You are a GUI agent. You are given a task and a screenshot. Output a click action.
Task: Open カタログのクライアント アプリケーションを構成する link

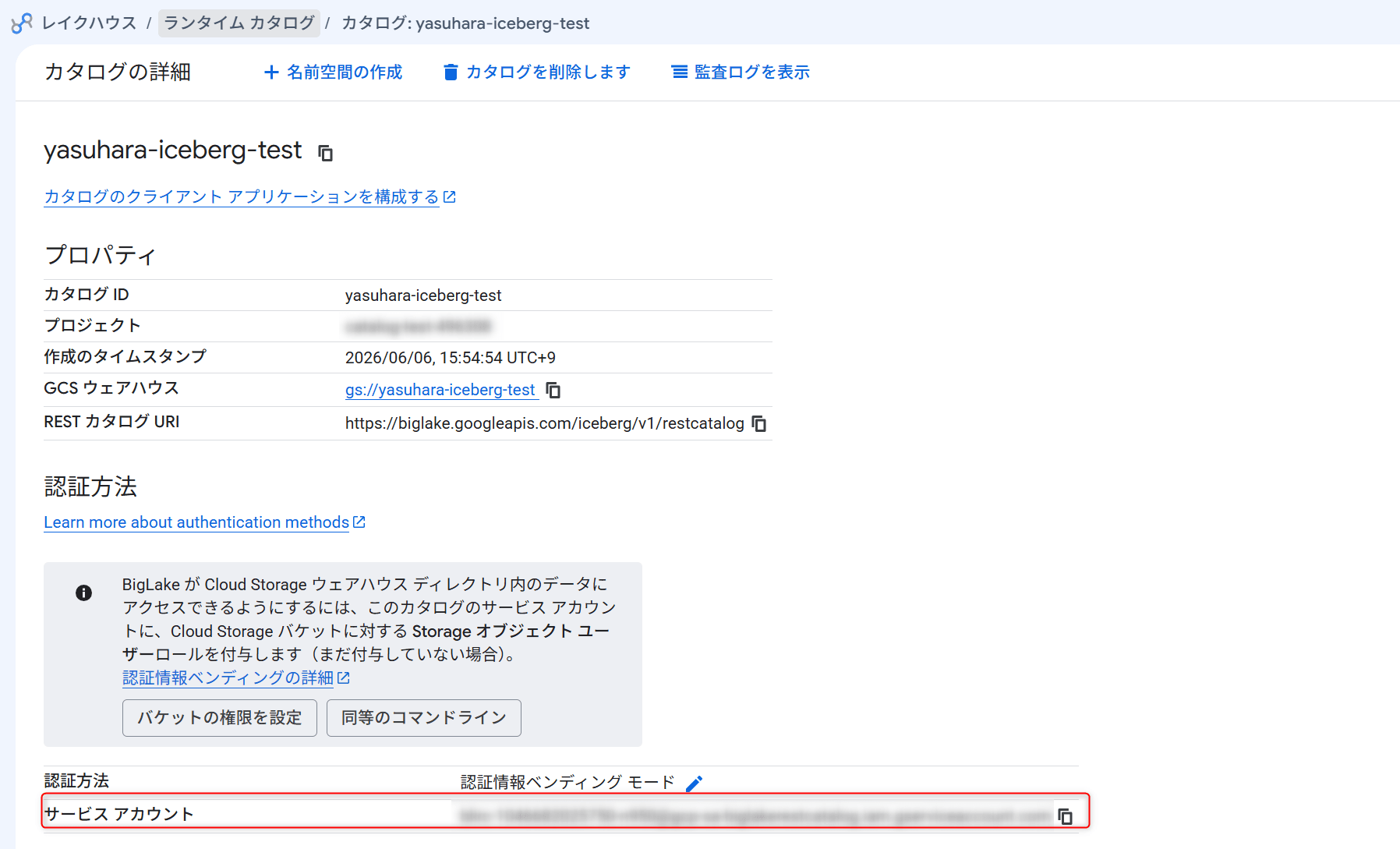point(249,196)
